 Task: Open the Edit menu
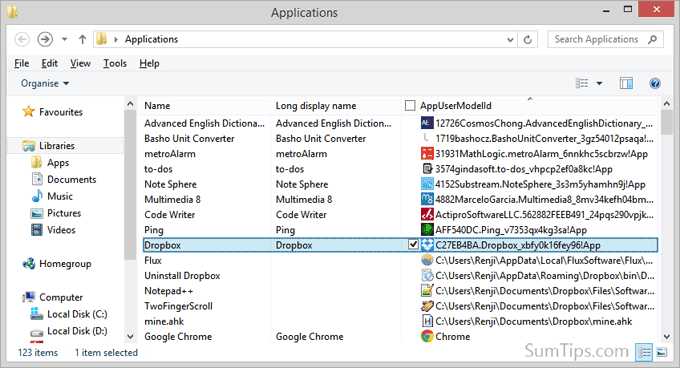(49, 63)
